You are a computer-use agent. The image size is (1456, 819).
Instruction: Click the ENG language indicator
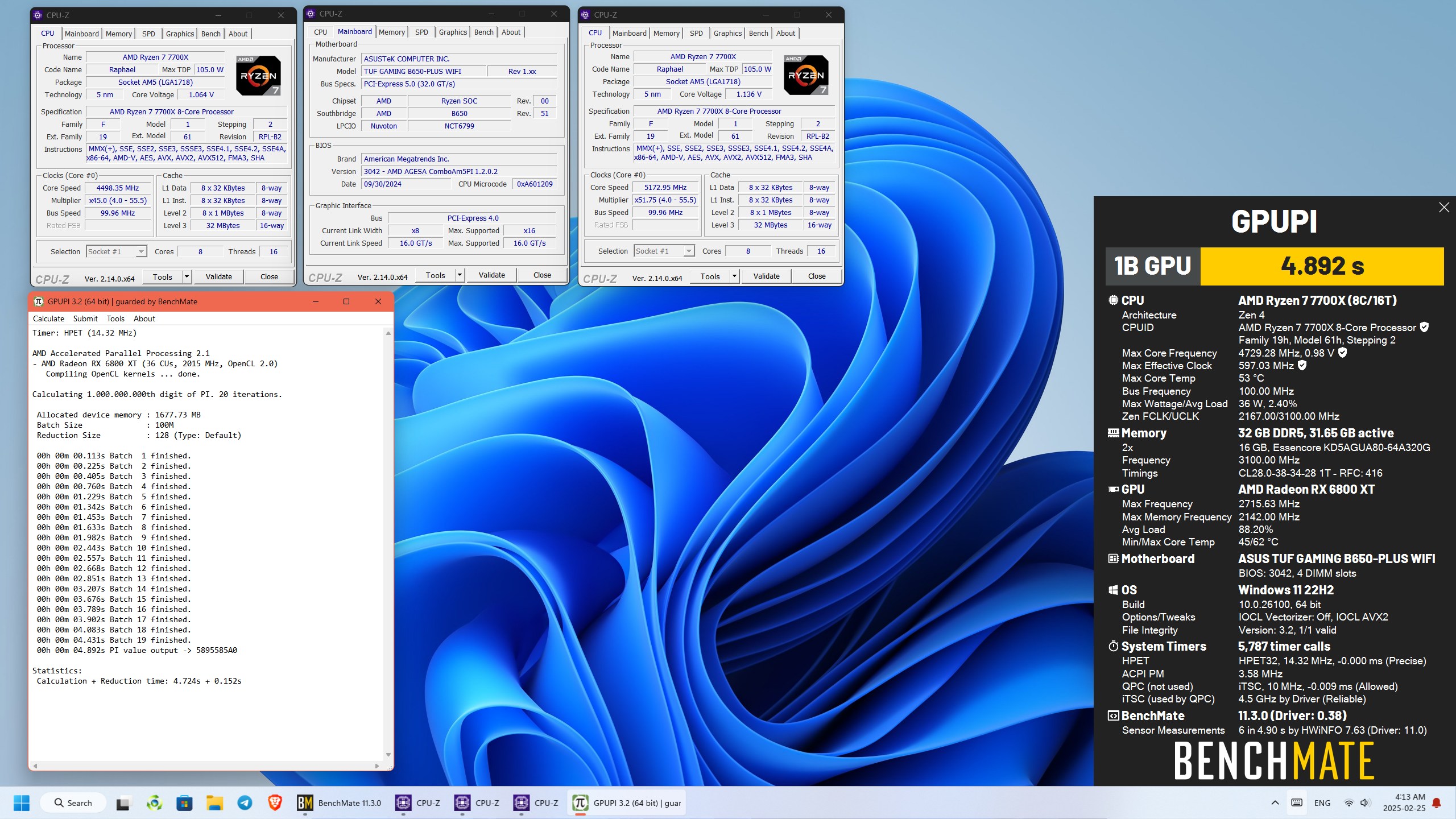coord(1322,803)
